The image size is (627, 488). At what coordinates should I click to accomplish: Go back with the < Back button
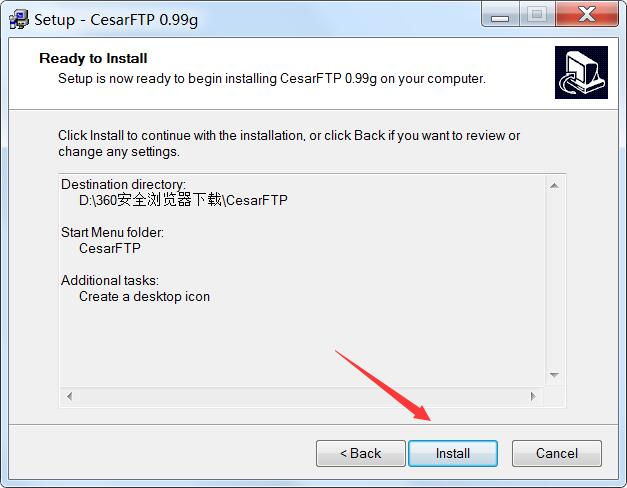[x=361, y=453]
